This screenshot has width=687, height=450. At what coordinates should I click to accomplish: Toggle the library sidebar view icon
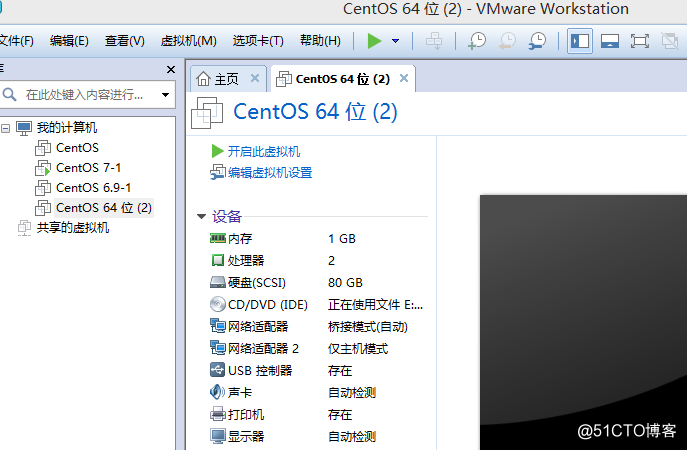tap(580, 41)
